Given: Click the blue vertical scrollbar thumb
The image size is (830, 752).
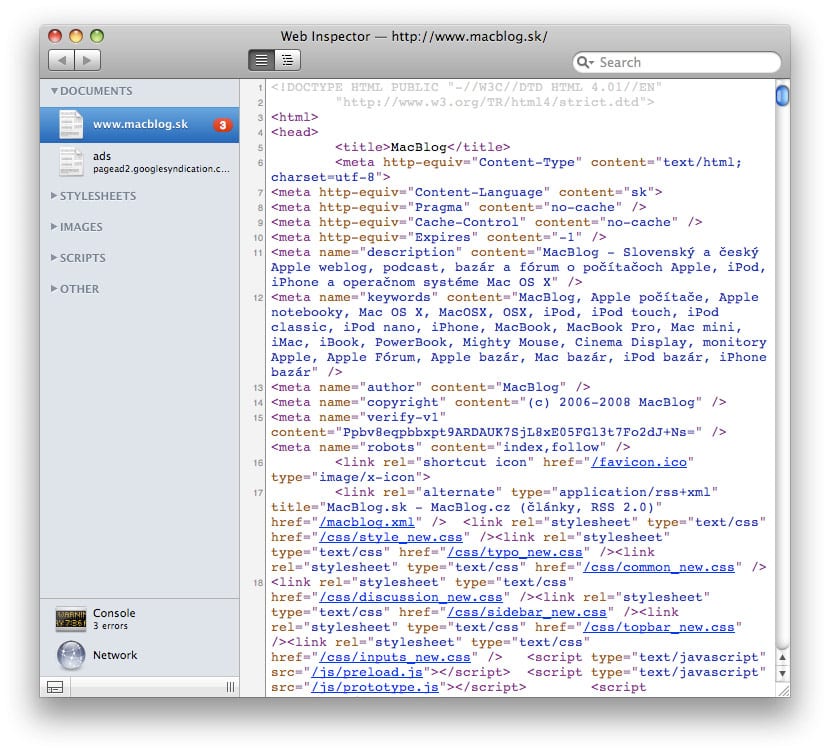Looking at the screenshot, I should (782, 96).
